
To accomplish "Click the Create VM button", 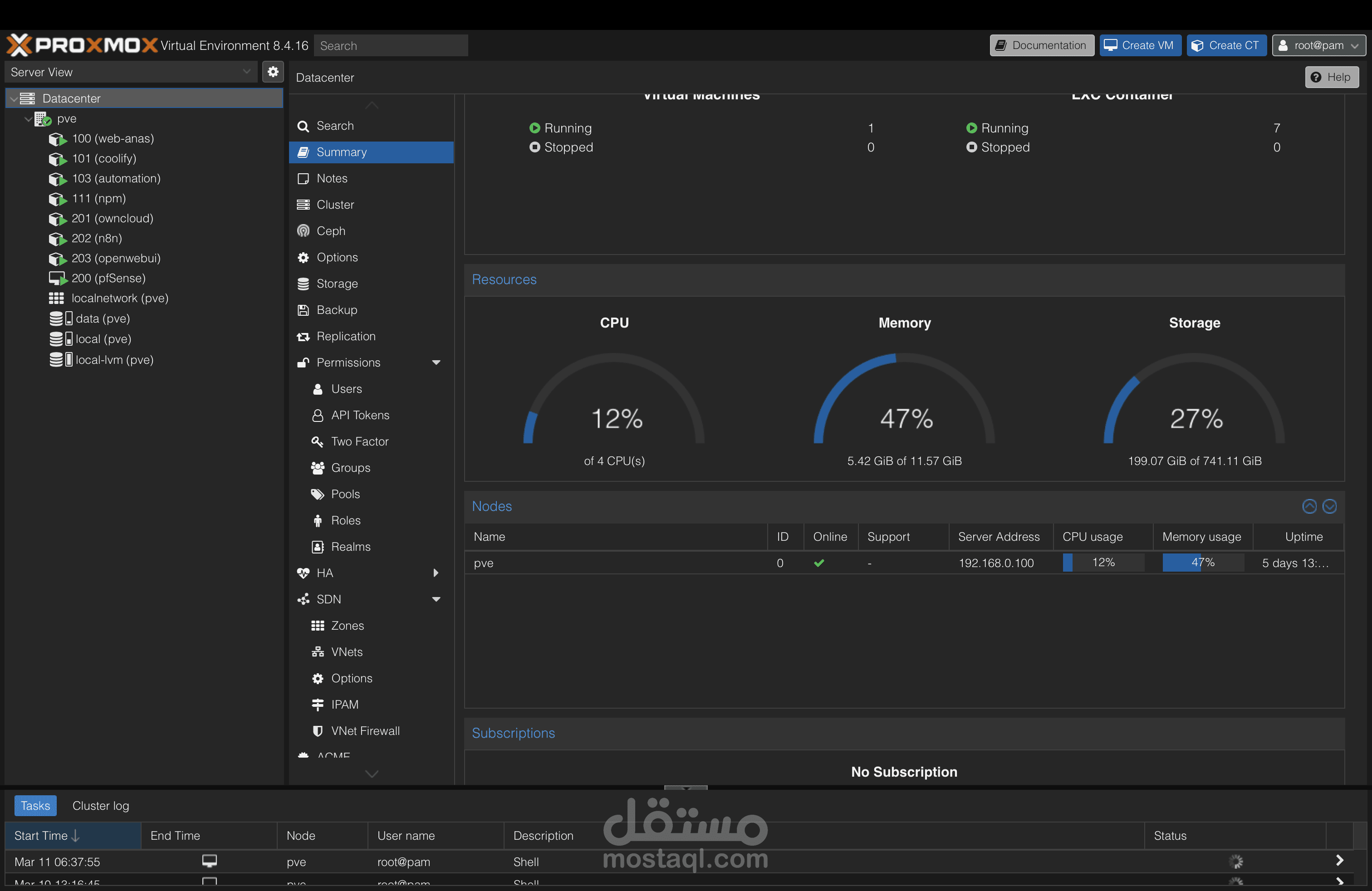I will (1140, 45).
